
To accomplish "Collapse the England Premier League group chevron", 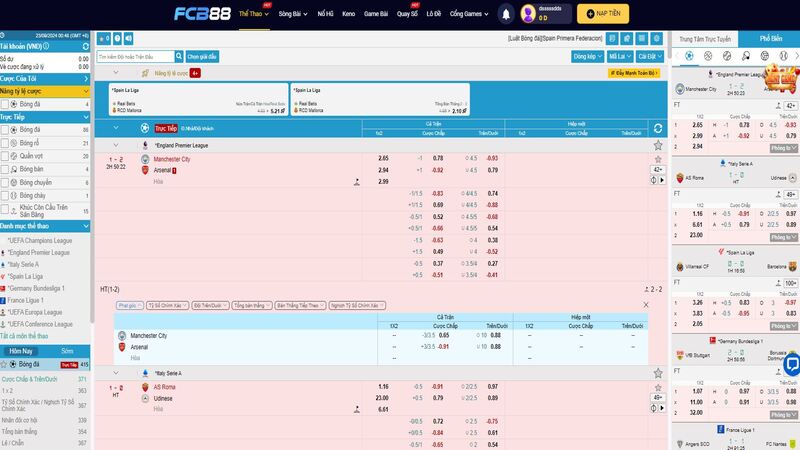I will pos(116,145).
